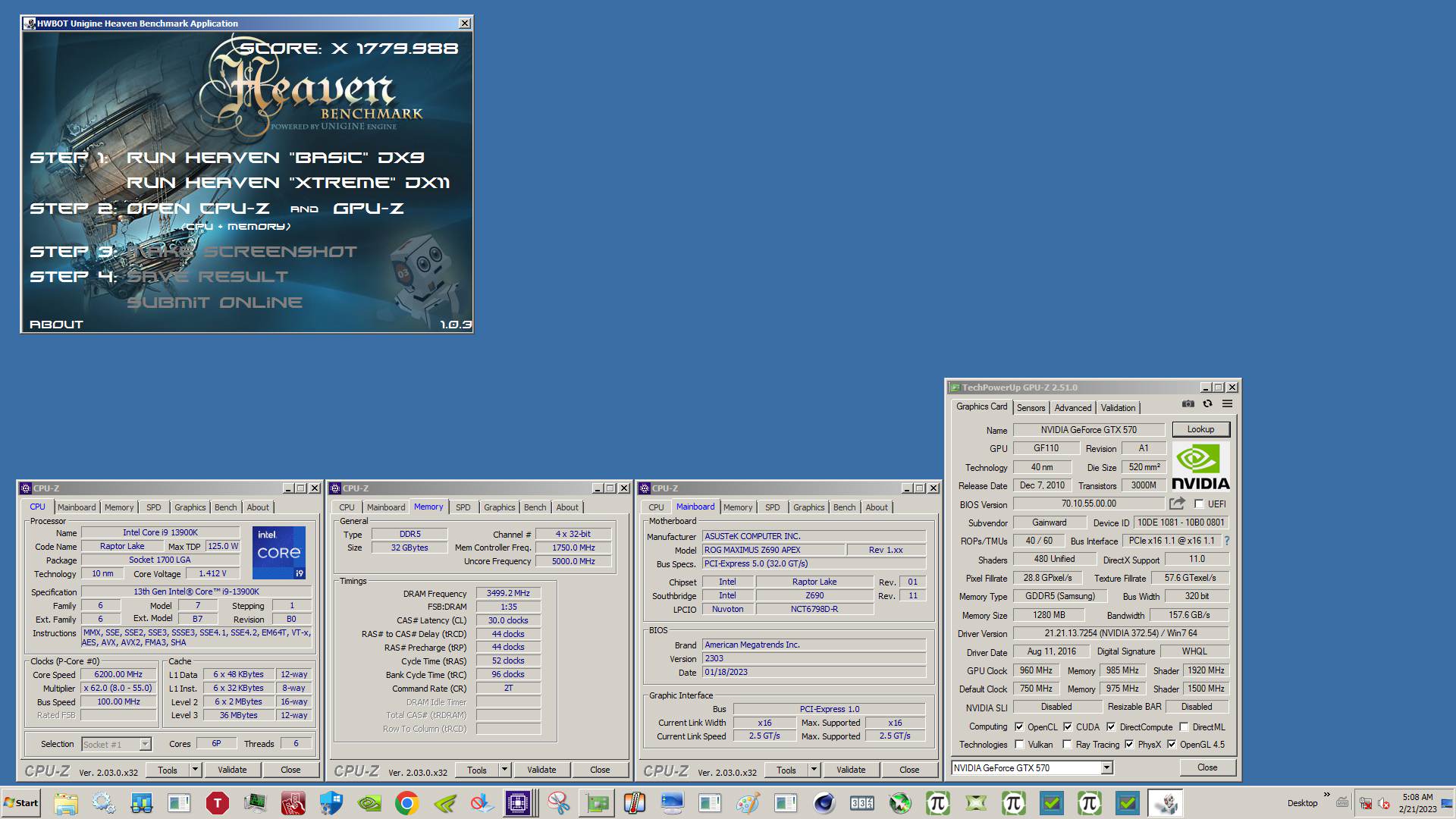Toggle the DirectCompute checkbox

click(x=1111, y=726)
